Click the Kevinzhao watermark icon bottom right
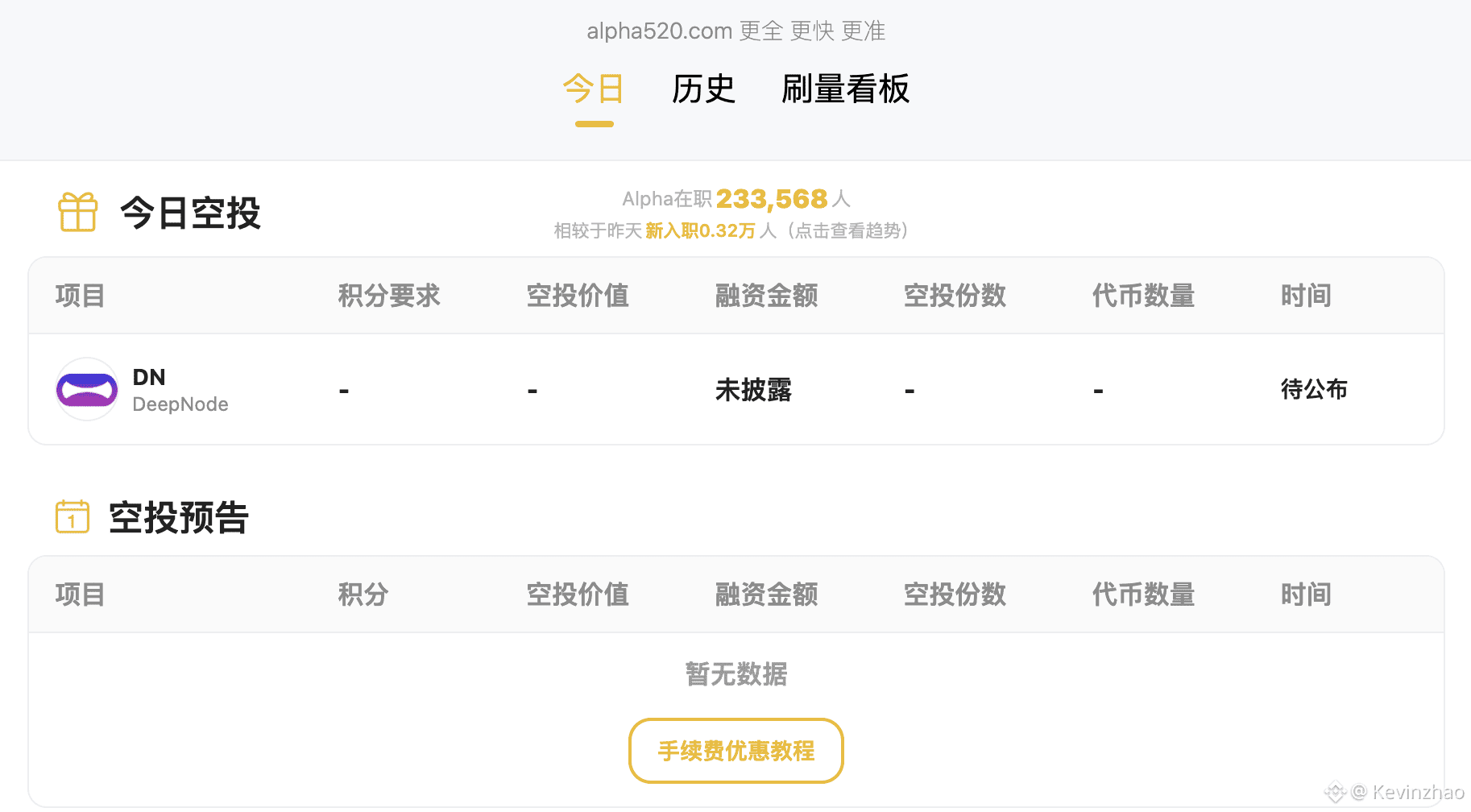This screenshot has width=1471, height=812. tap(1335, 793)
